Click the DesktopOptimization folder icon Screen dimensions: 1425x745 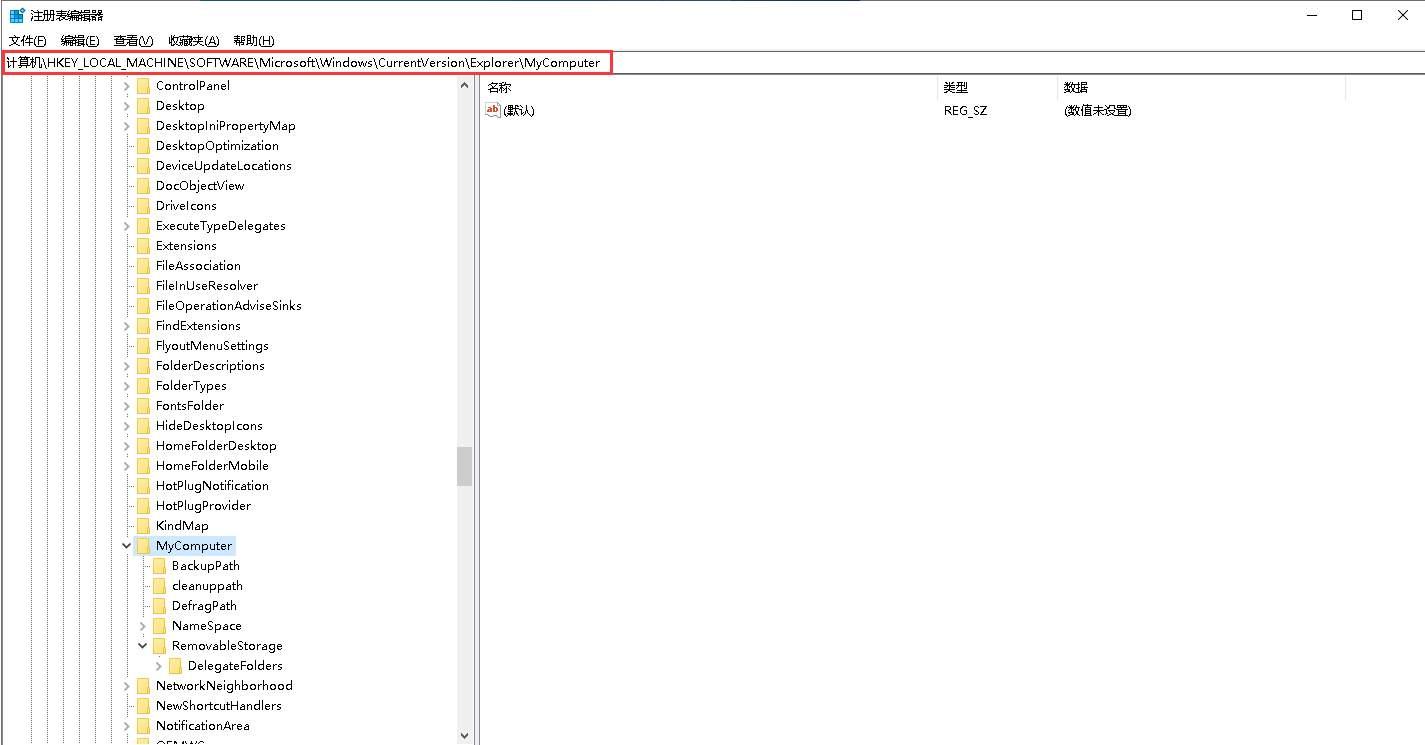[143, 146]
